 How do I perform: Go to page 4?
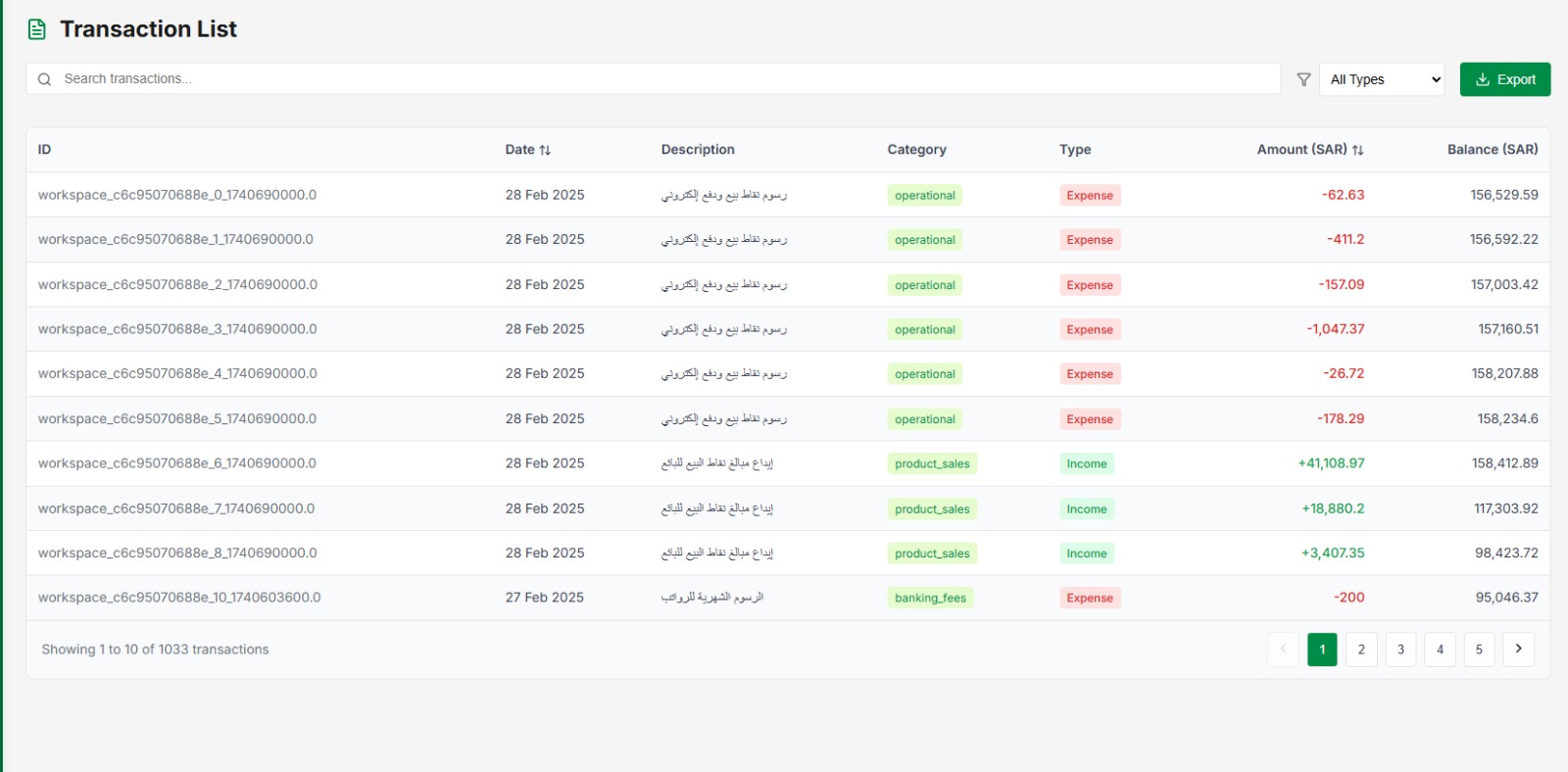point(1440,649)
